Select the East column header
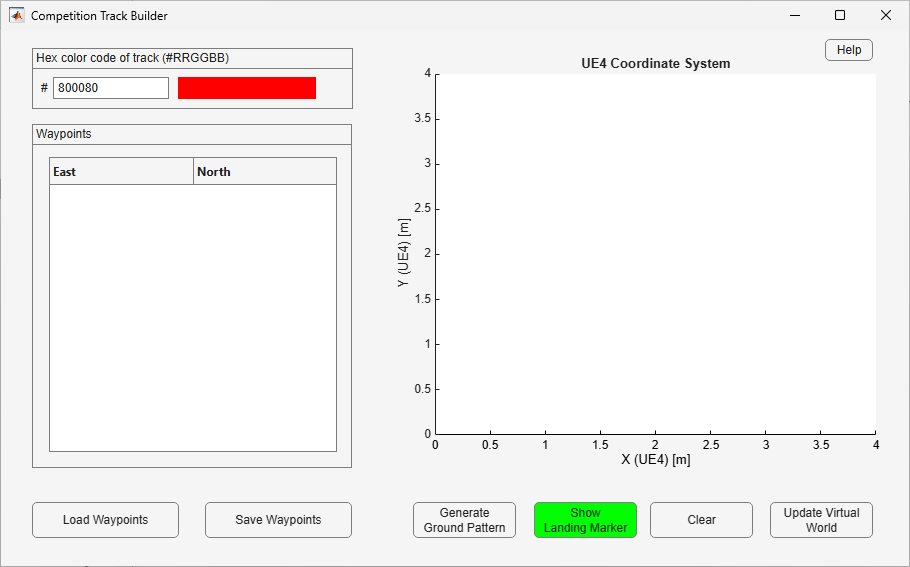This screenshot has width=910, height=567. [121, 172]
